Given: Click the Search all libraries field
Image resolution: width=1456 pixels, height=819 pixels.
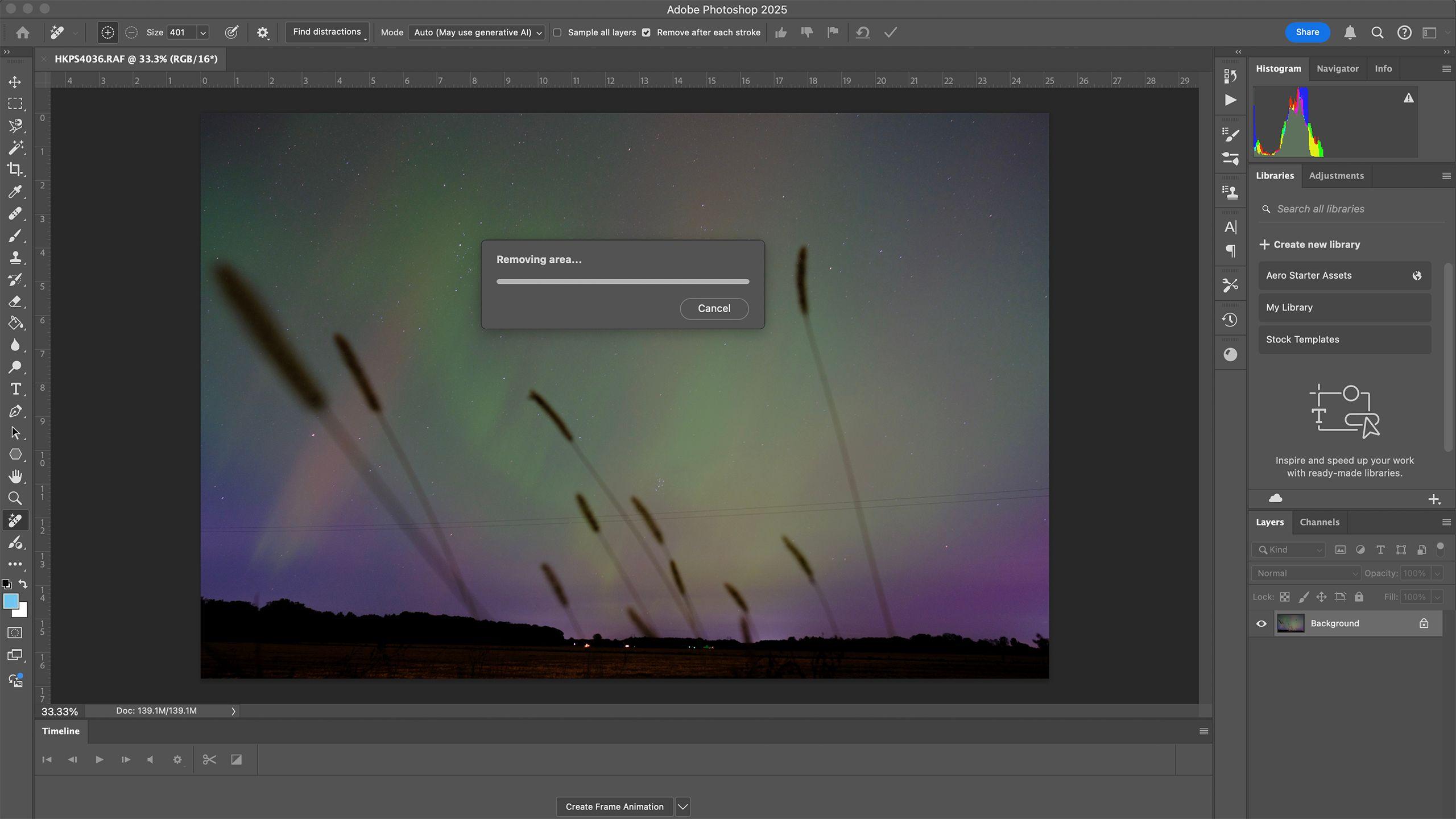Looking at the screenshot, I should pos(1352,209).
